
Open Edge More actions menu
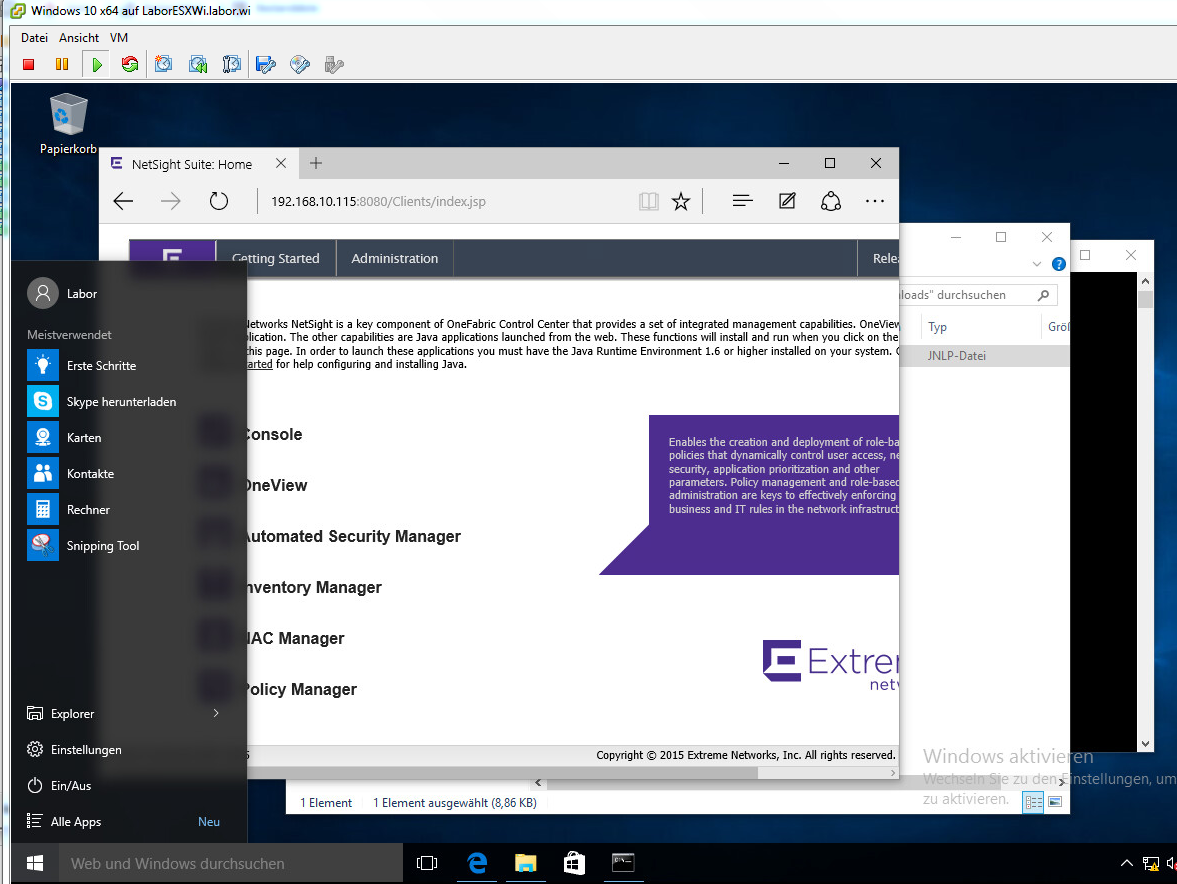[x=874, y=201]
